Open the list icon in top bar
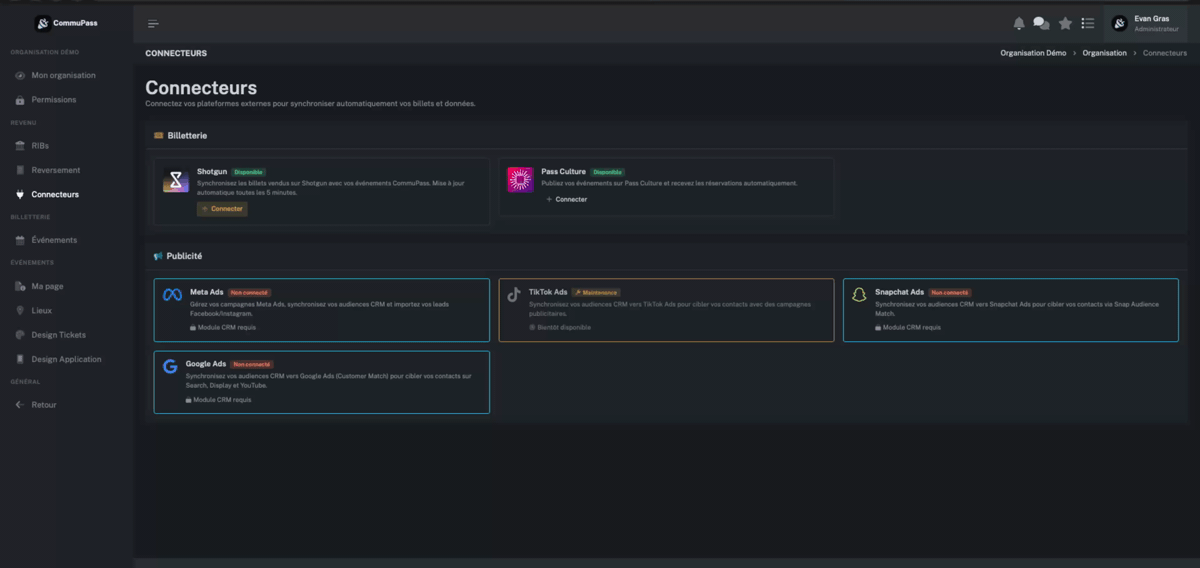This screenshot has height=568, width=1200. pyautogui.click(x=1088, y=23)
